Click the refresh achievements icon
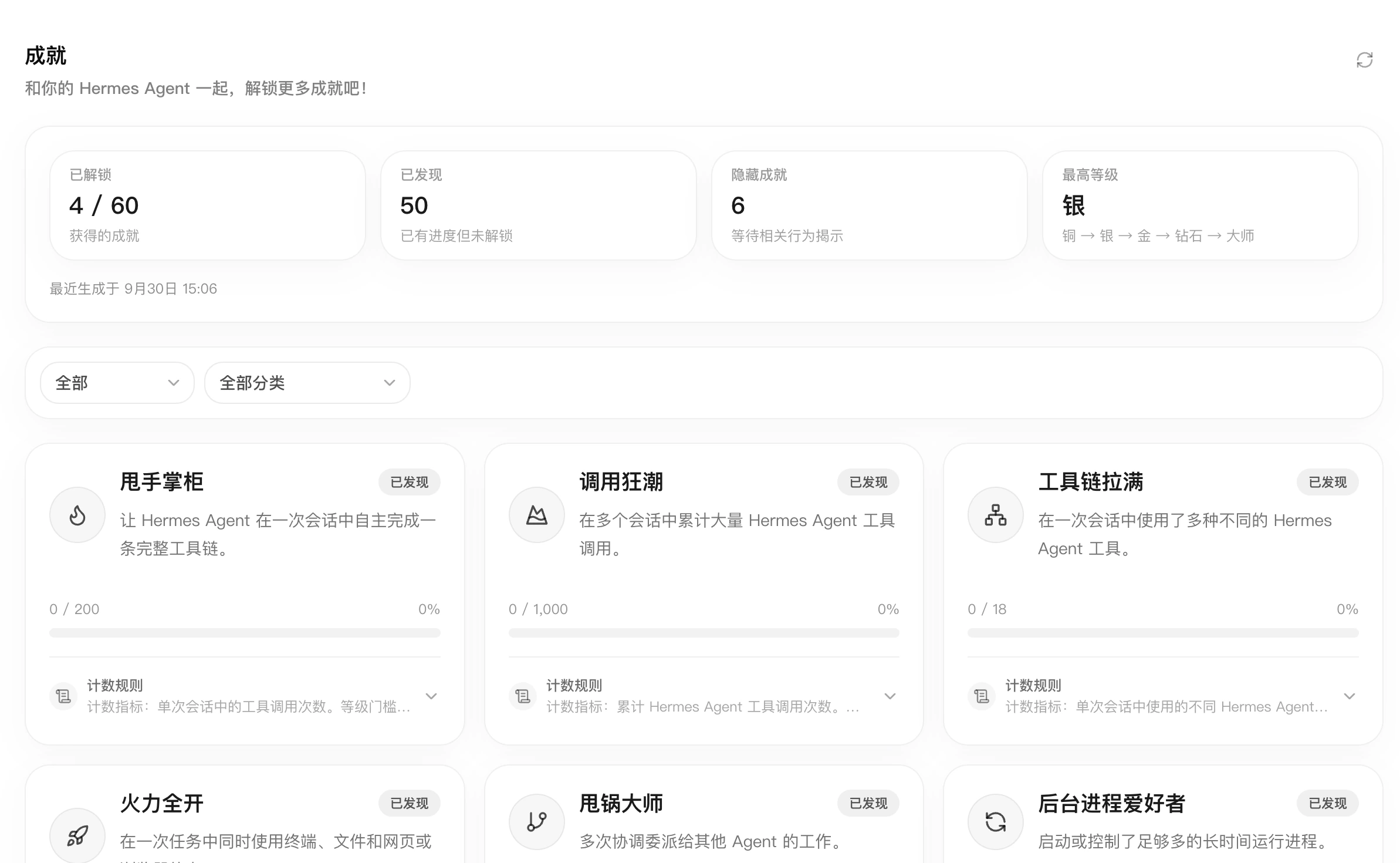This screenshot has height=863, width=1400. [x=1364, y=60]
